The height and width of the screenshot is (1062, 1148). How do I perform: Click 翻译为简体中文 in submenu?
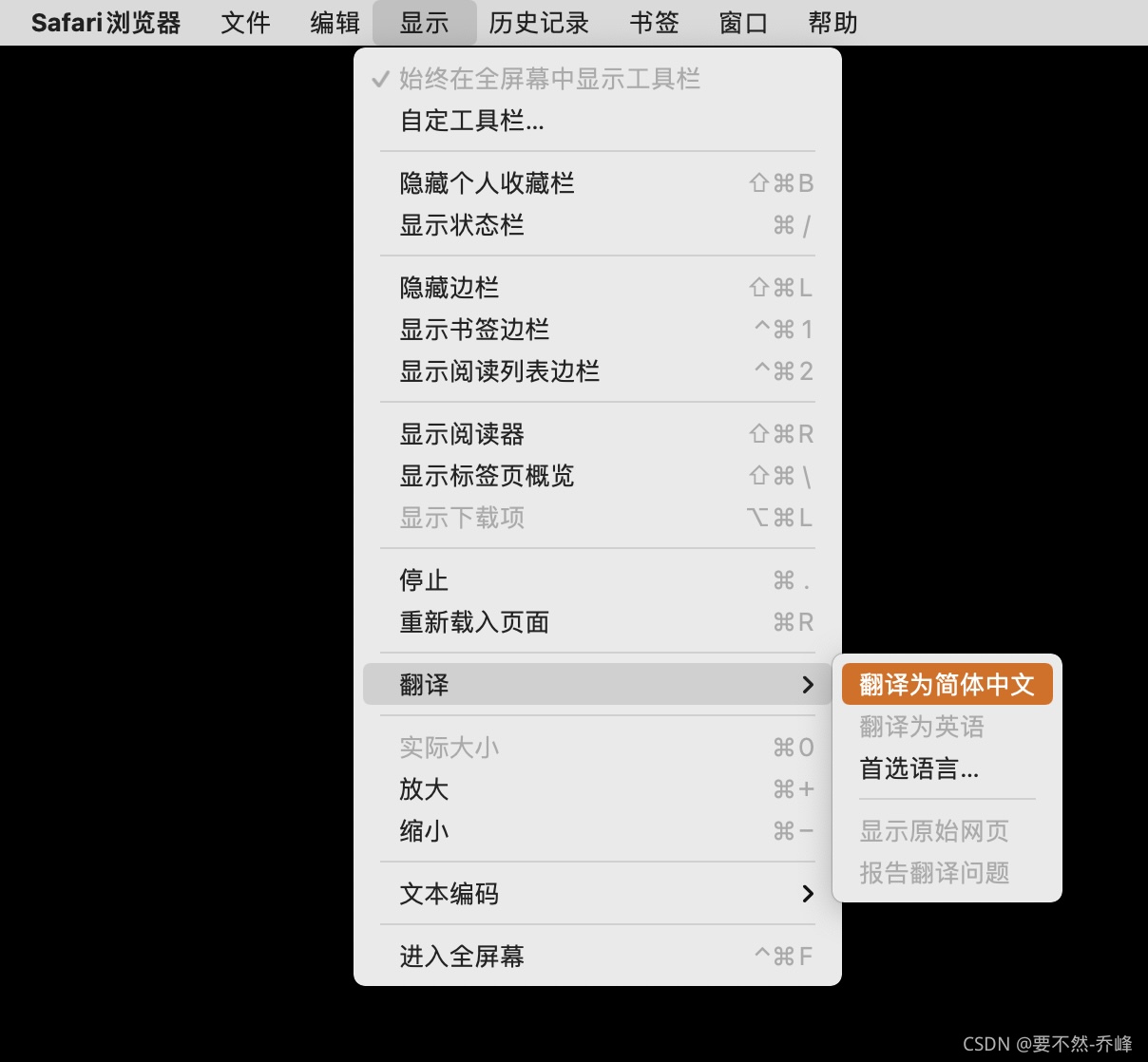tap(947, 685)
